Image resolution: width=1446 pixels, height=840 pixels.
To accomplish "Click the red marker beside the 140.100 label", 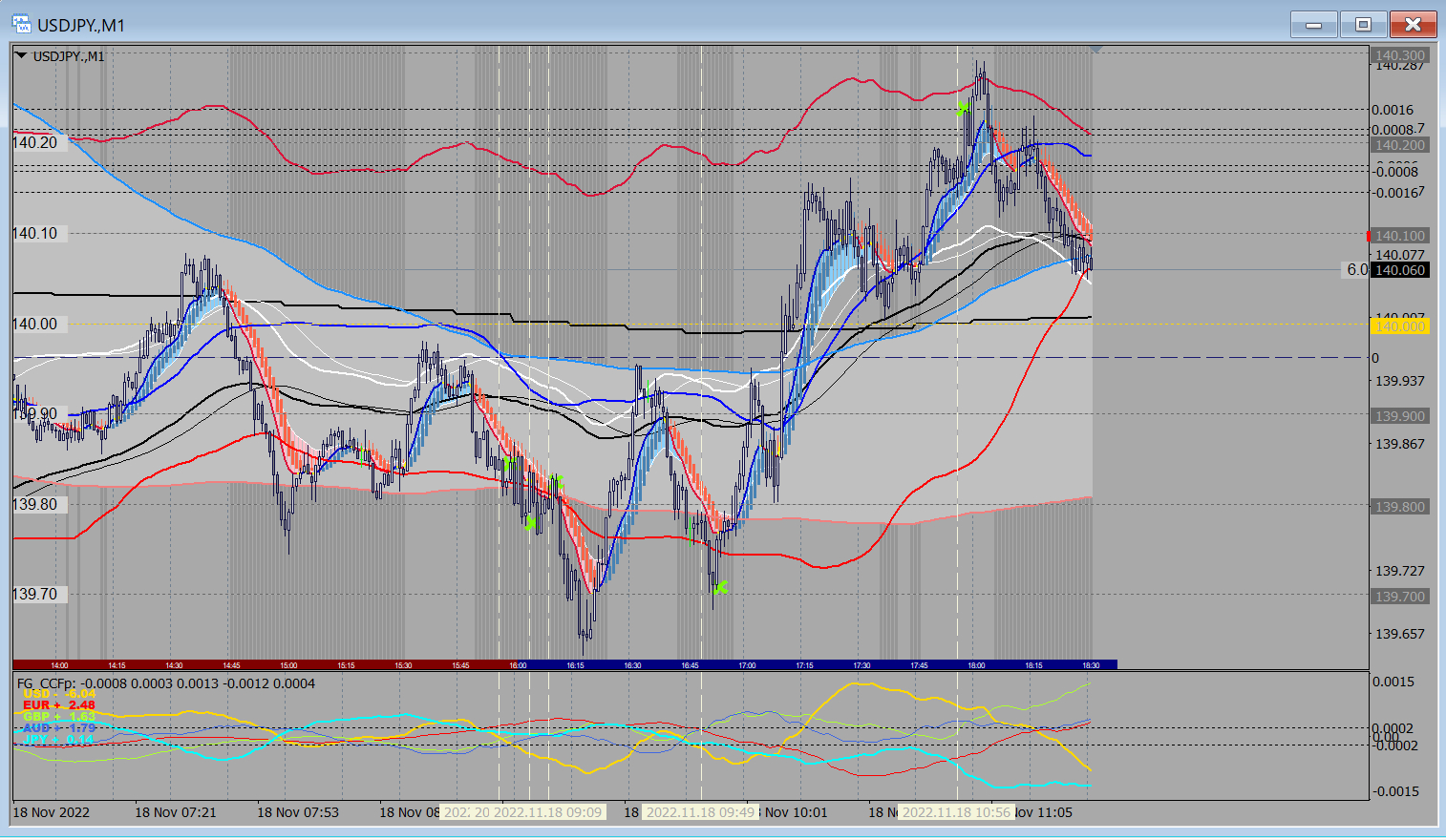I will pyautogui.click(x=1369, y=236).
